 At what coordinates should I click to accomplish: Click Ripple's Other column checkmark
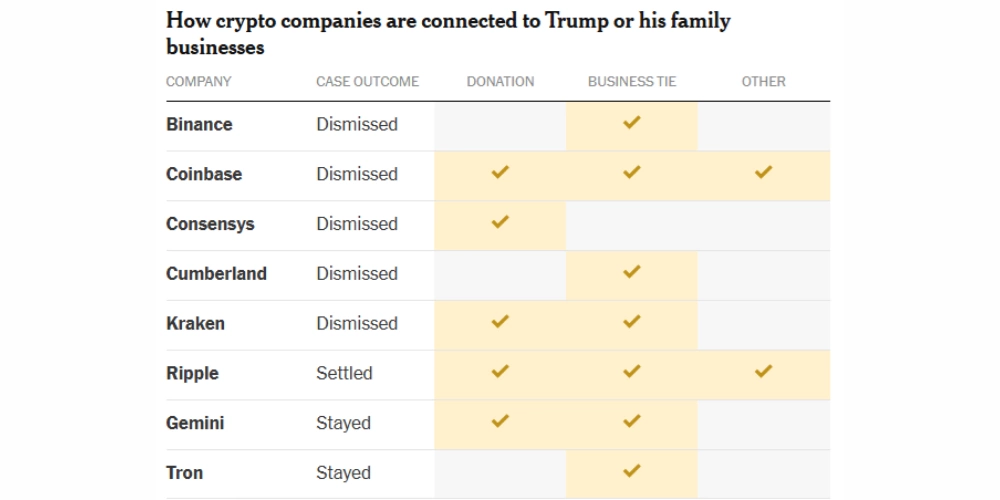point(763,372)
